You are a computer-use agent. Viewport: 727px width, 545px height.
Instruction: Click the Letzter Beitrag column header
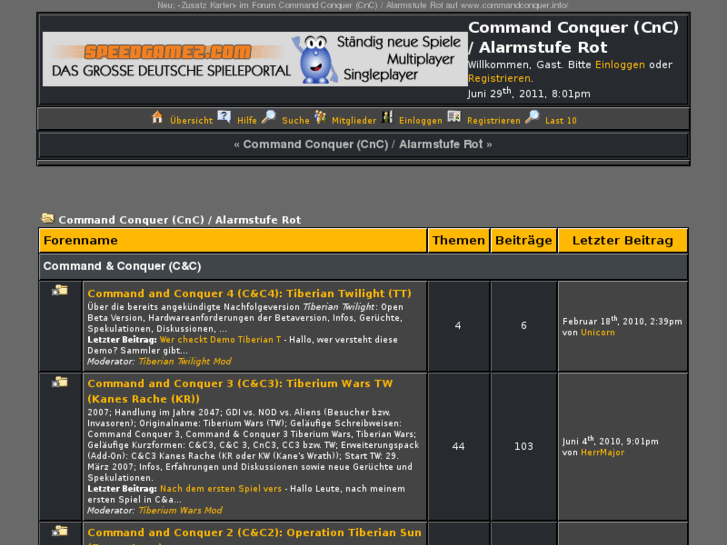622,240
